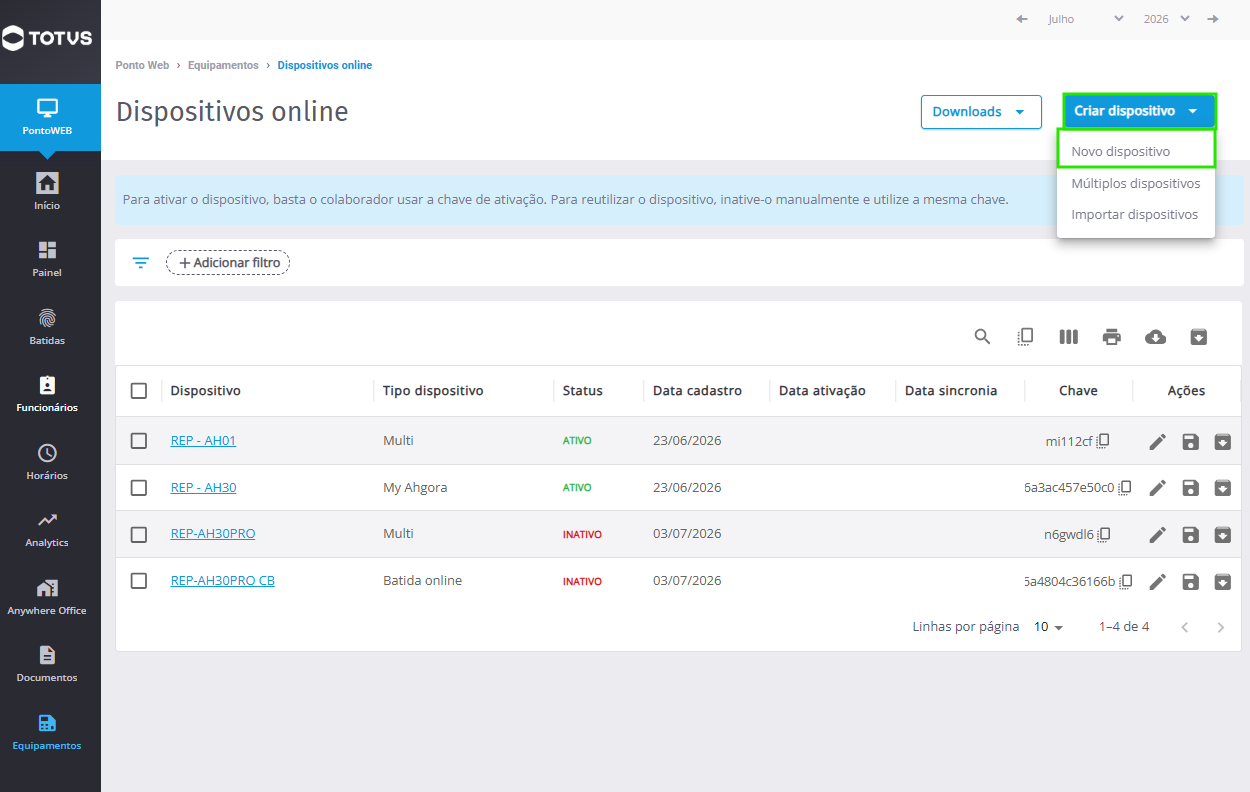Check the REP-AH30PRO row checkbox

point(139,535)
